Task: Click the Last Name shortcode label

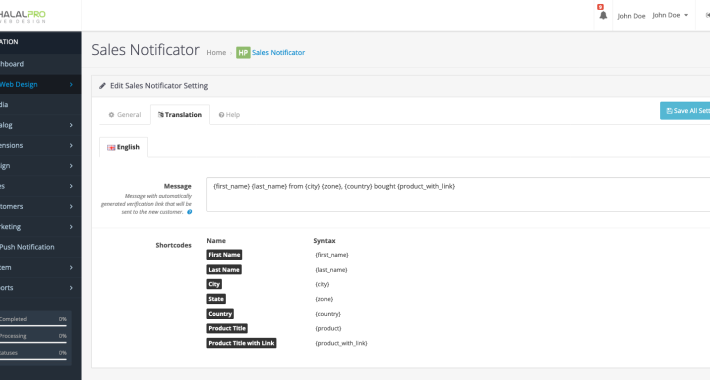Action: (224, 269)
